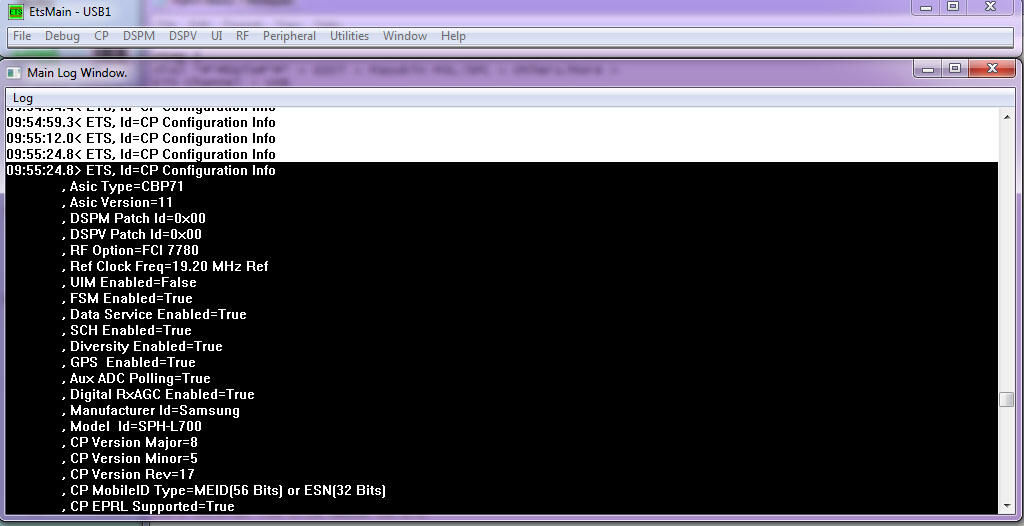The height and width of the screenshot is (526, 1024).
Task: Open the Window menu
Action: [x=405, y=36]
